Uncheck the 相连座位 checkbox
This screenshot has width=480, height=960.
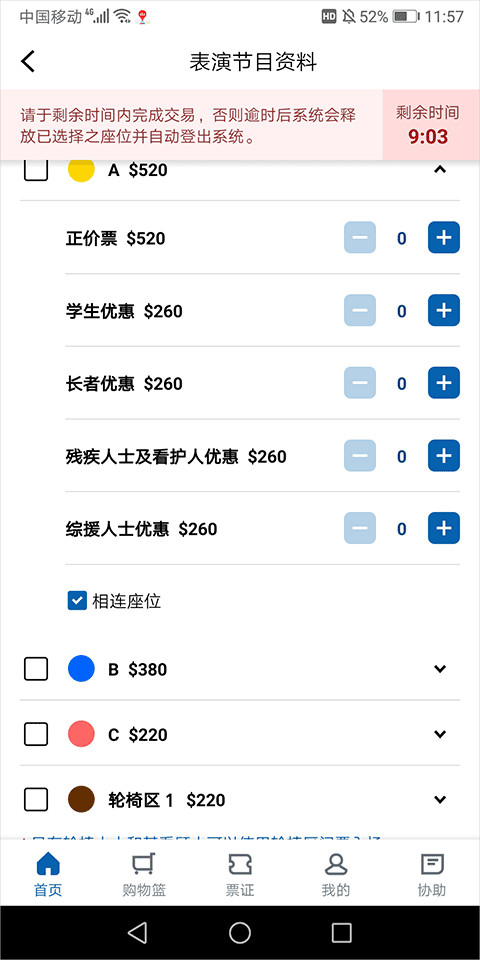click(x=77, y=601)
